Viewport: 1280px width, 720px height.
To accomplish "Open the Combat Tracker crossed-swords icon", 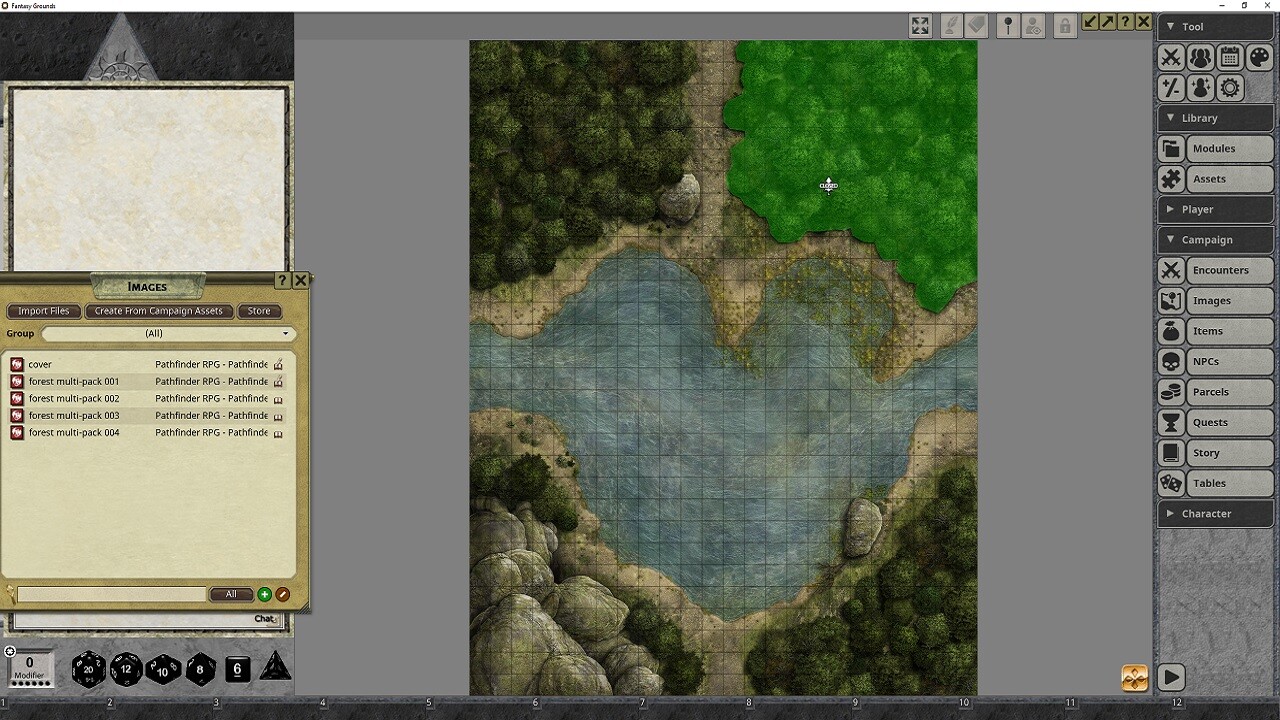I will point(1171,57).
